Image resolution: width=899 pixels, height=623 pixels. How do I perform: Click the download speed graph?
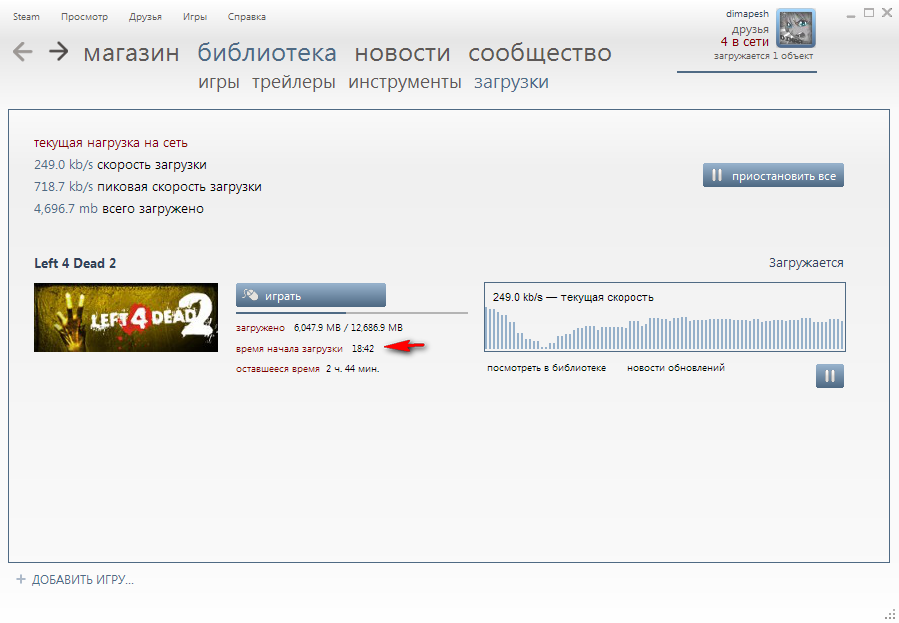click(665, 316)
